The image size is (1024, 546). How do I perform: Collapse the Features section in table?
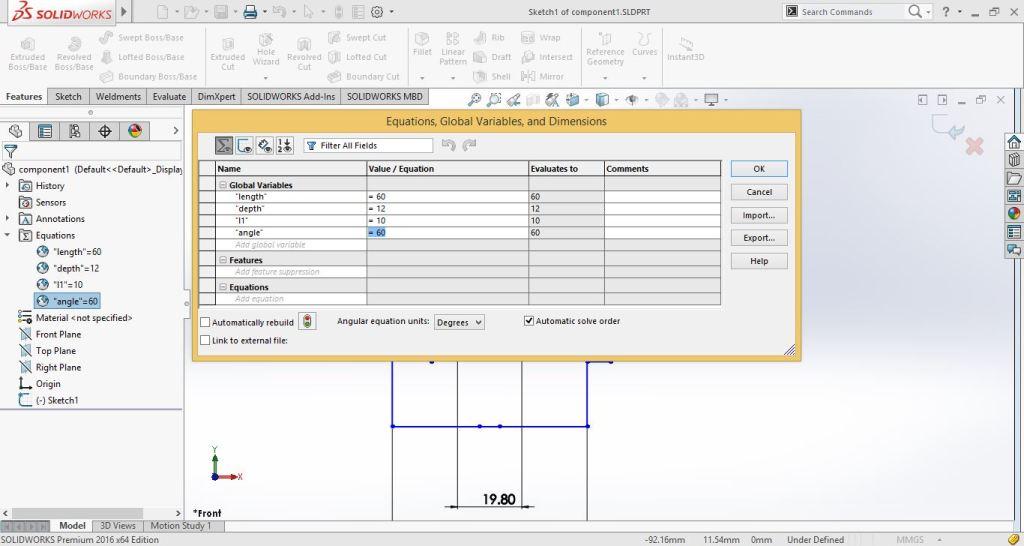pos(223,260)
